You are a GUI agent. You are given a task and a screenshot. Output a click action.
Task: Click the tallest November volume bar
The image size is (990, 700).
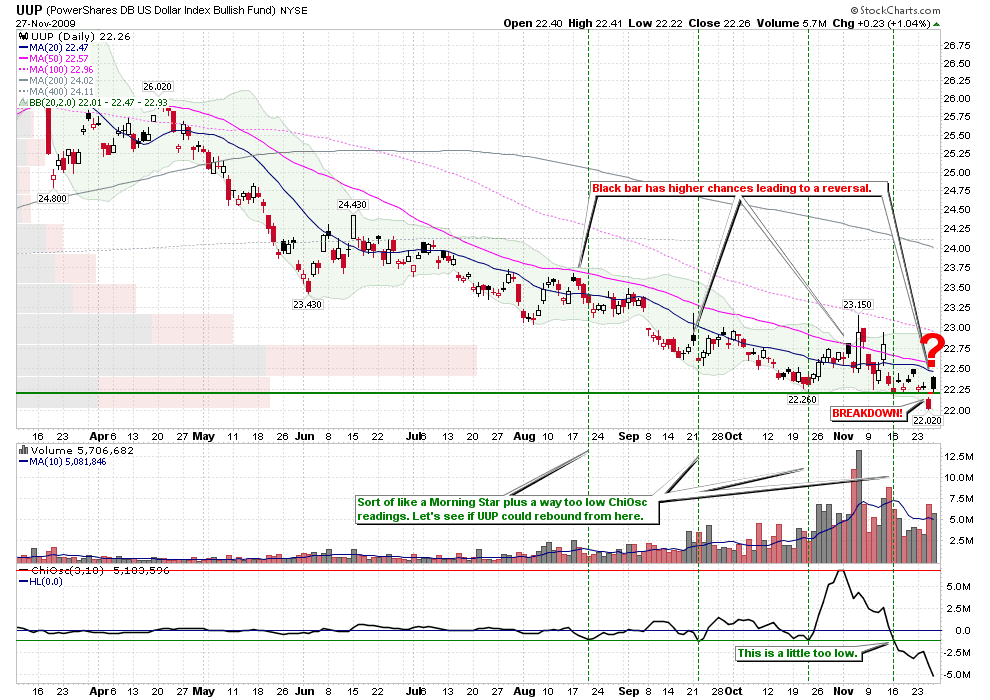coord(858,506)
